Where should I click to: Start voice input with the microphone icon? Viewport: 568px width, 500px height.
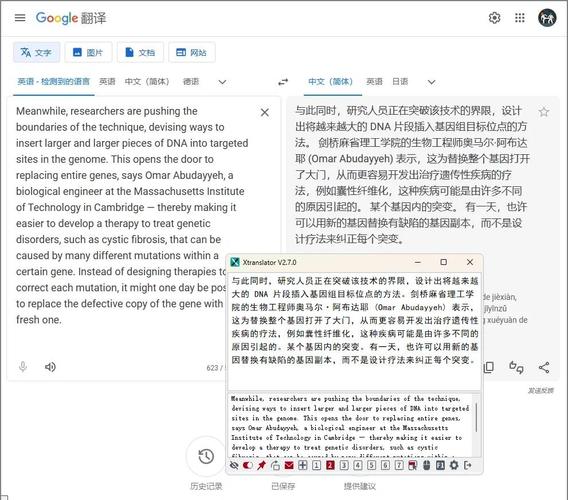coord(23,367)
